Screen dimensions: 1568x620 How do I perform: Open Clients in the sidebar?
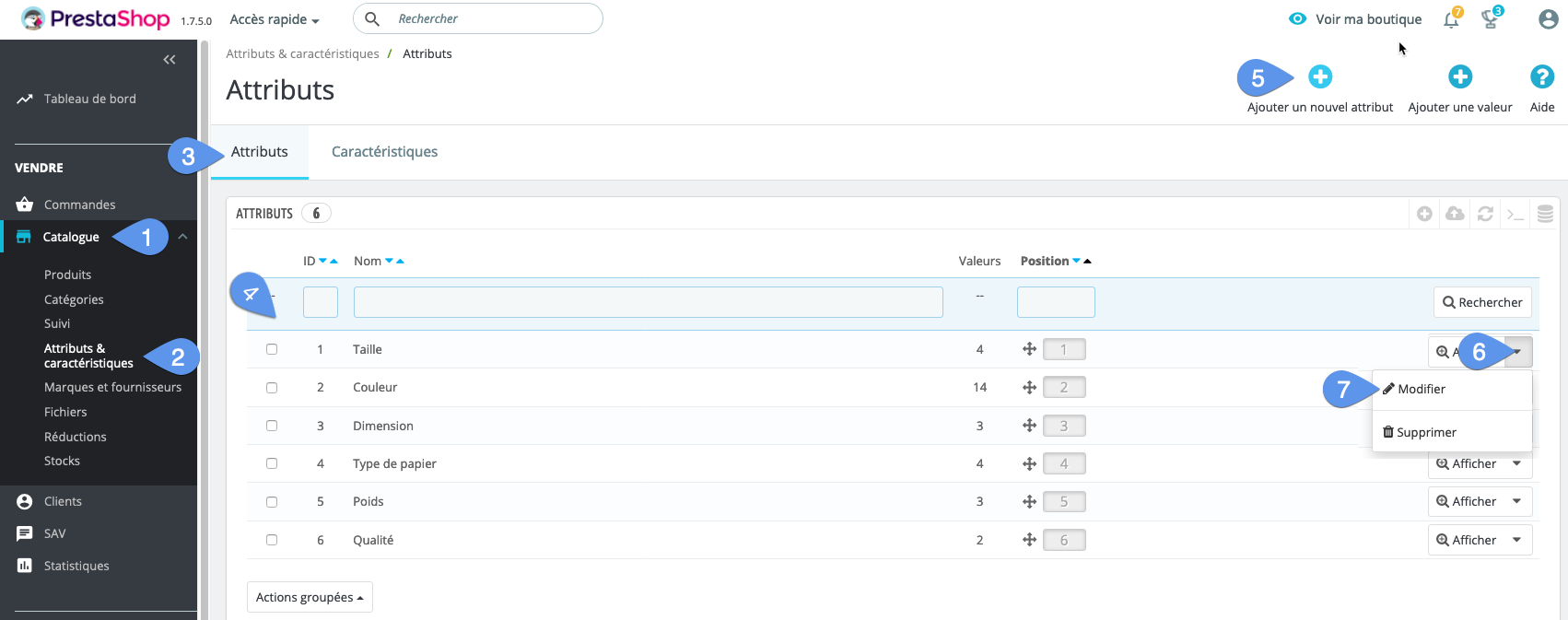[x=63, y=501]
